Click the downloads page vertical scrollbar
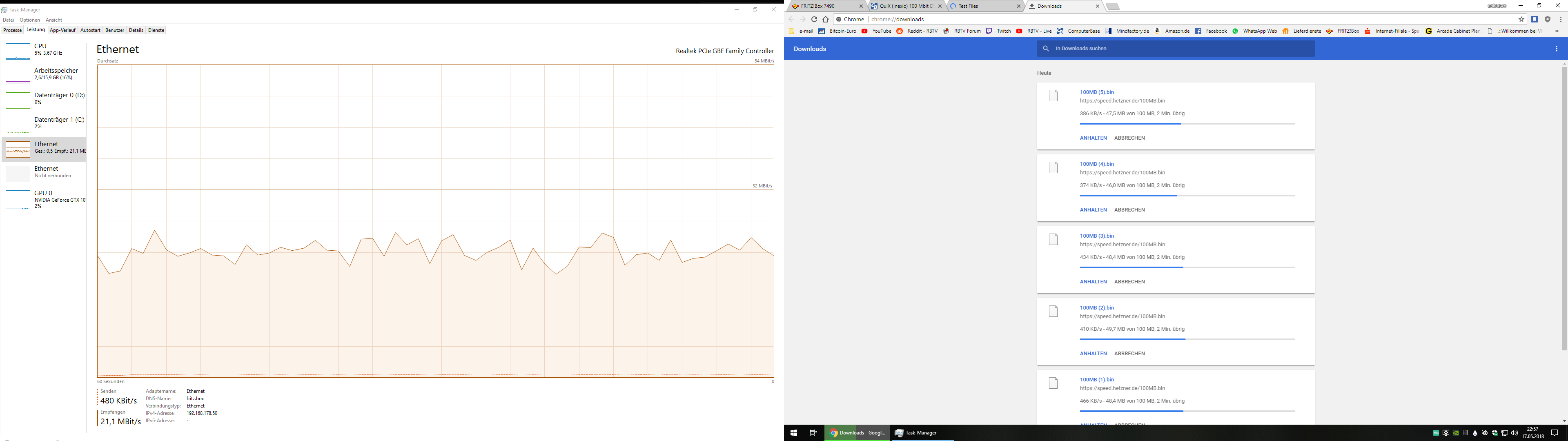This screenshot has width=1568, height=441. (1564, 207)
